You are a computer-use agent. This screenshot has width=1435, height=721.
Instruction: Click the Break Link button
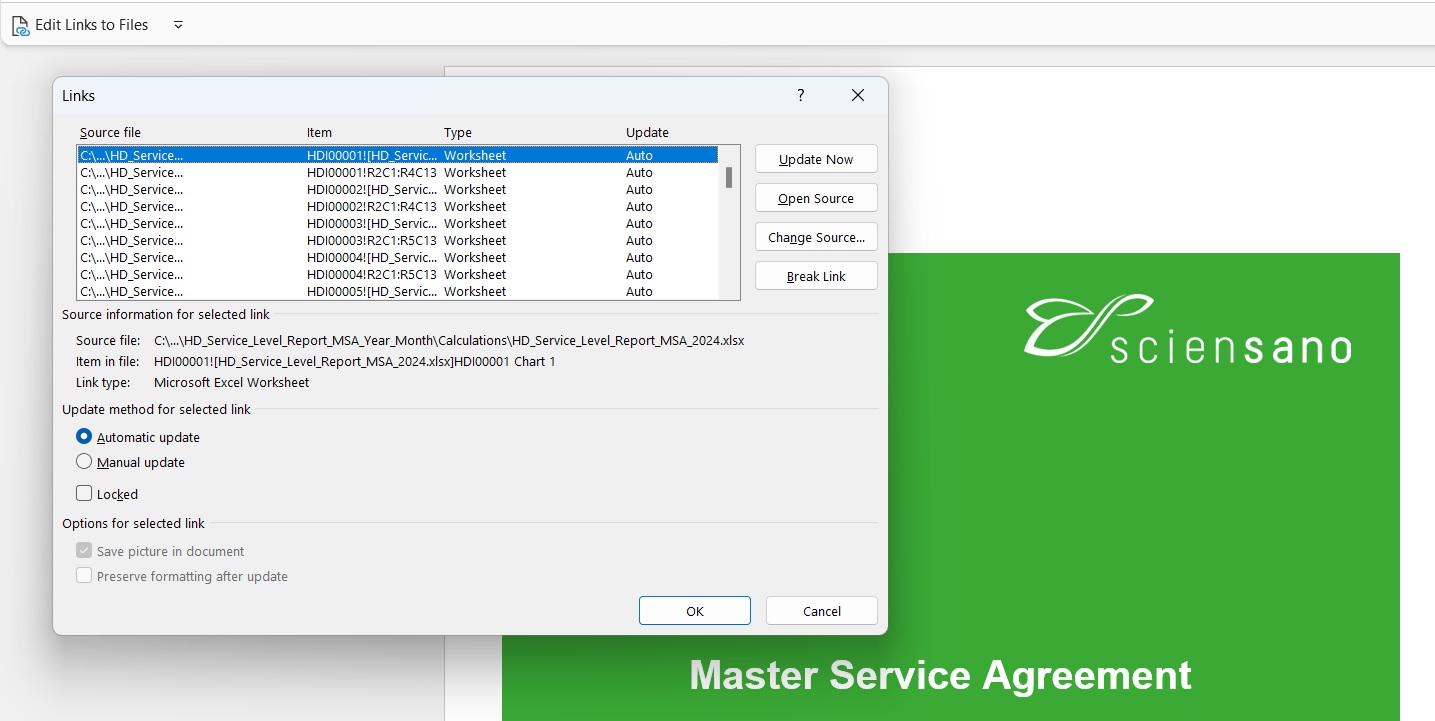point(816,276)
